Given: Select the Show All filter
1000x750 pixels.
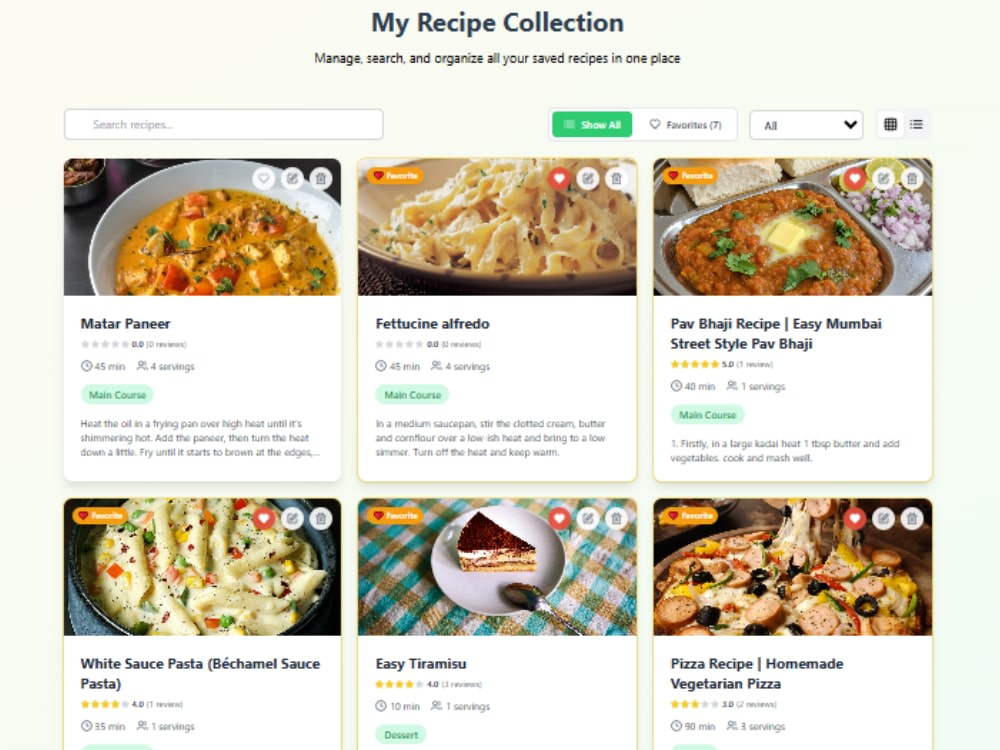Looking at the screenshot, I should click(x=592, y=124).
